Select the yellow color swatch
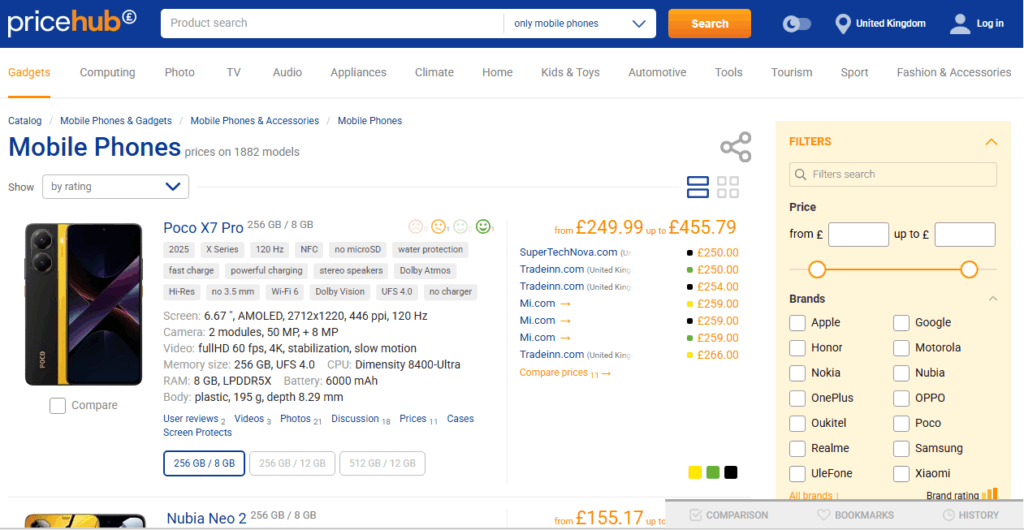The width and height of the screenshot is (1024, 530). coord(695,473)
